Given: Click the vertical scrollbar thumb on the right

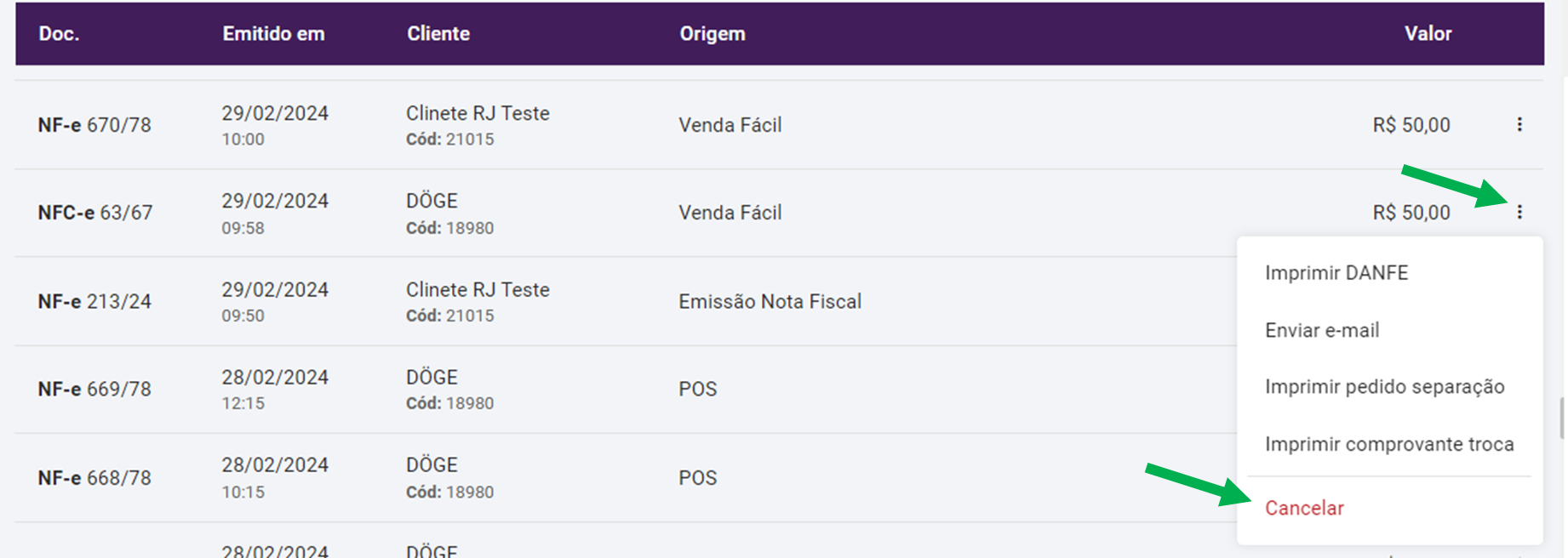Looking at the screenshot, I should [1562, 418].
